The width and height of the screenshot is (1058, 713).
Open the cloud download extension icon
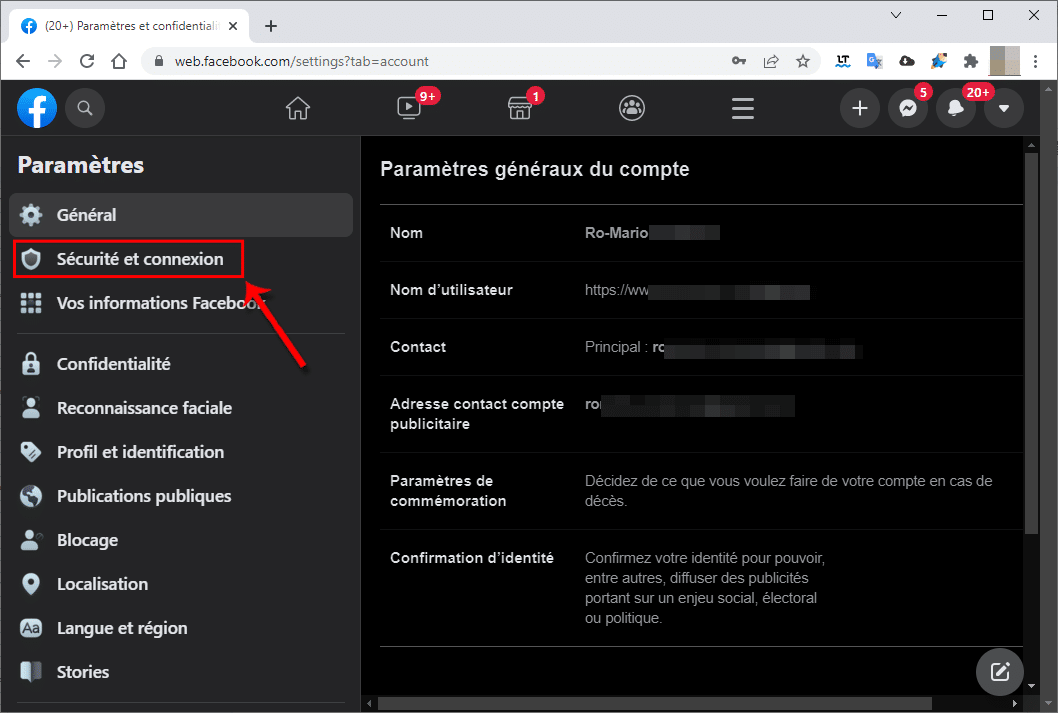pos(907,61)
